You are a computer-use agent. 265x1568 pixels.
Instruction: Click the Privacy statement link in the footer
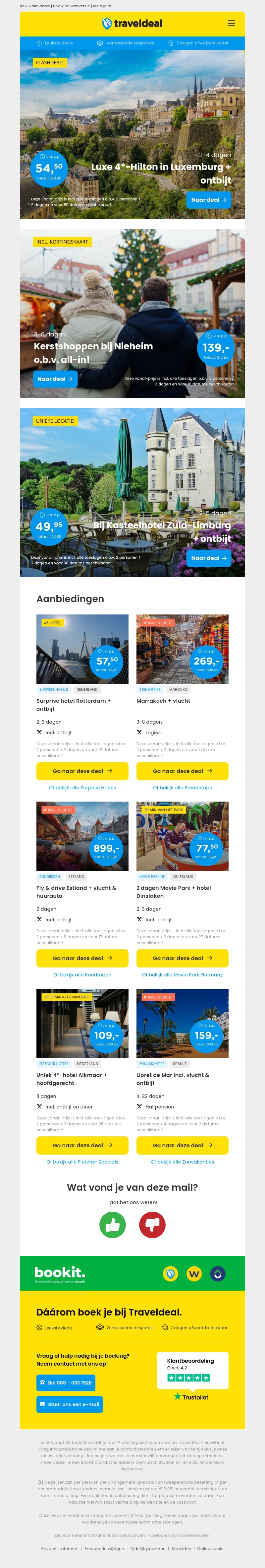[x=60, y=1548]
